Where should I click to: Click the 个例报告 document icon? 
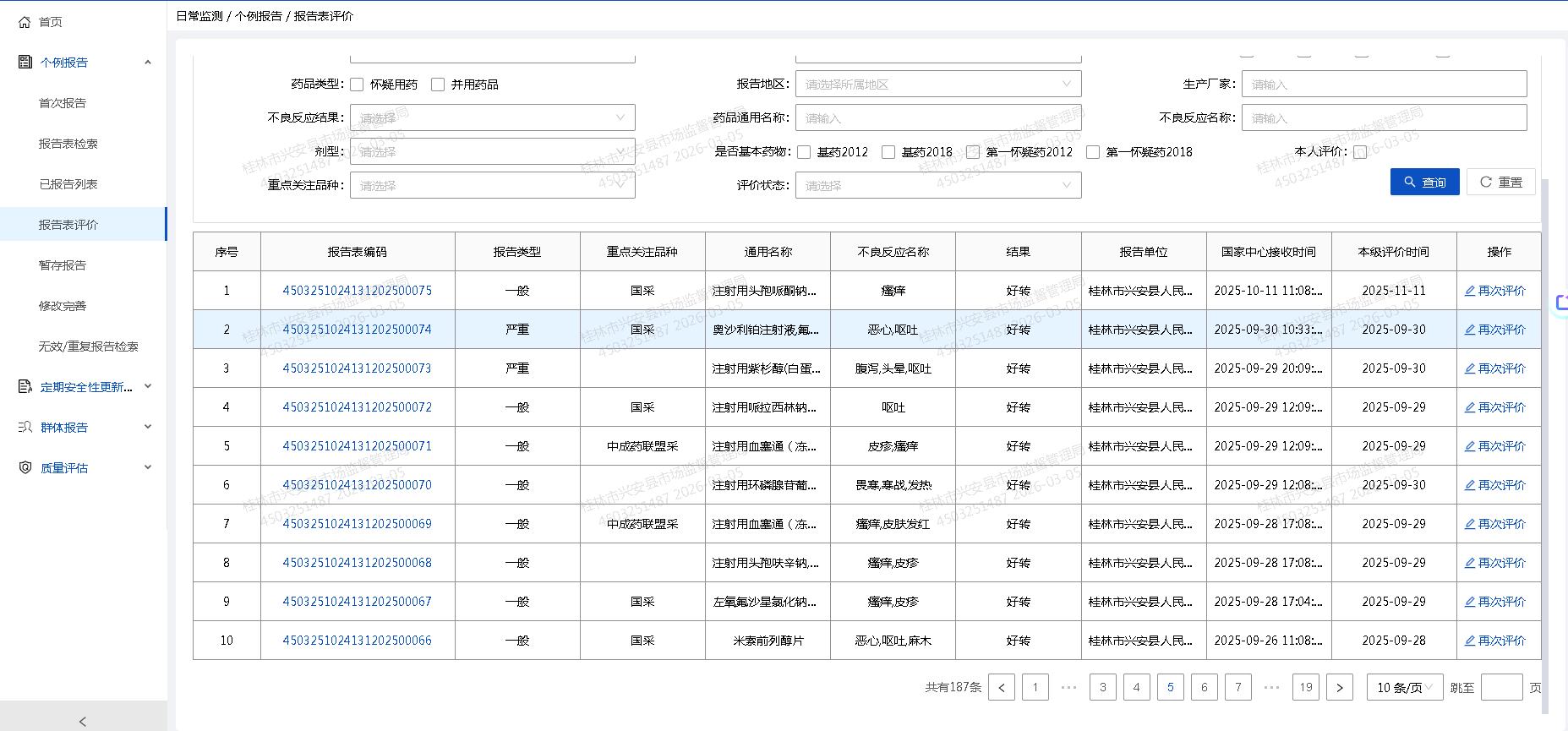coord(25,62)
